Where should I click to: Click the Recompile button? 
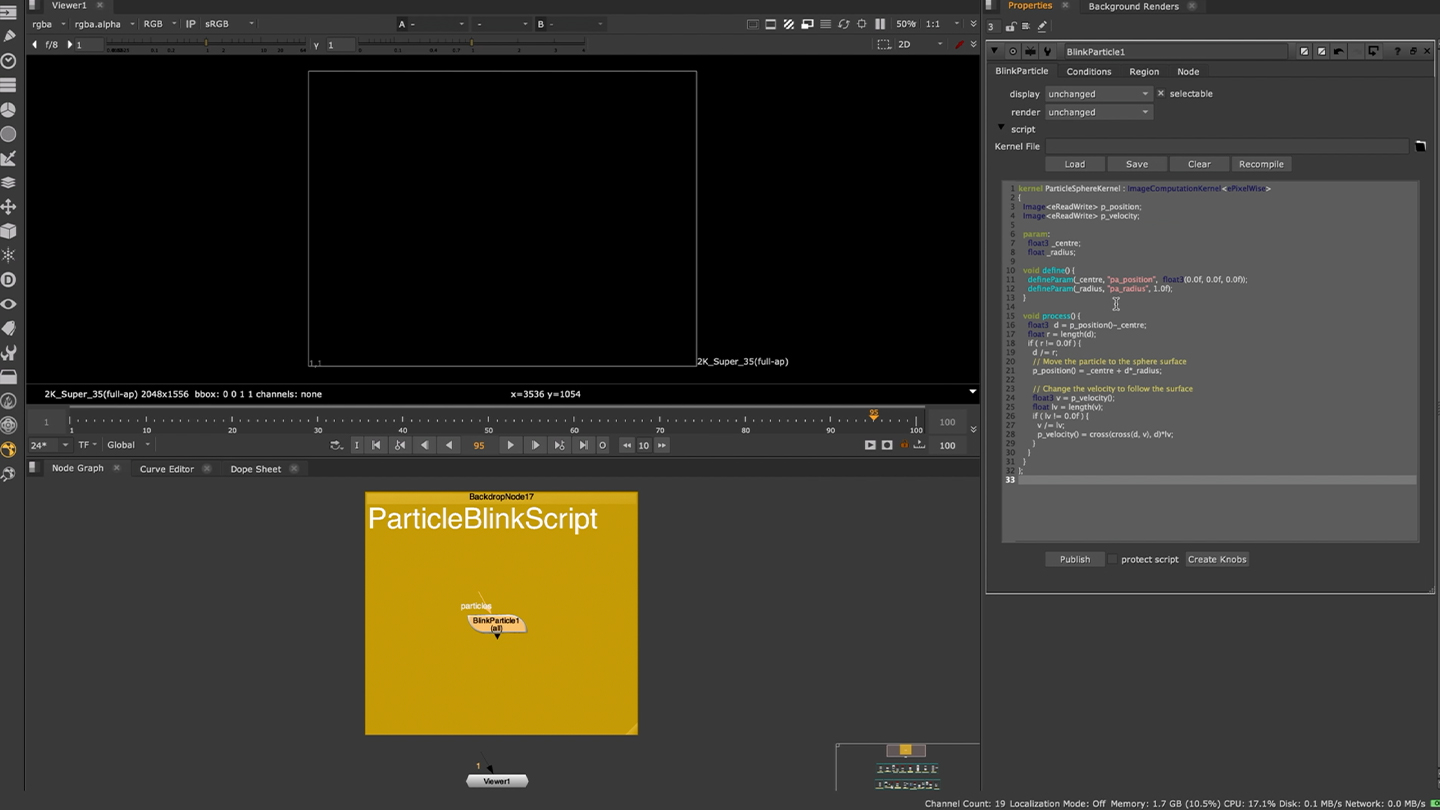click(x=1260, y=164)
